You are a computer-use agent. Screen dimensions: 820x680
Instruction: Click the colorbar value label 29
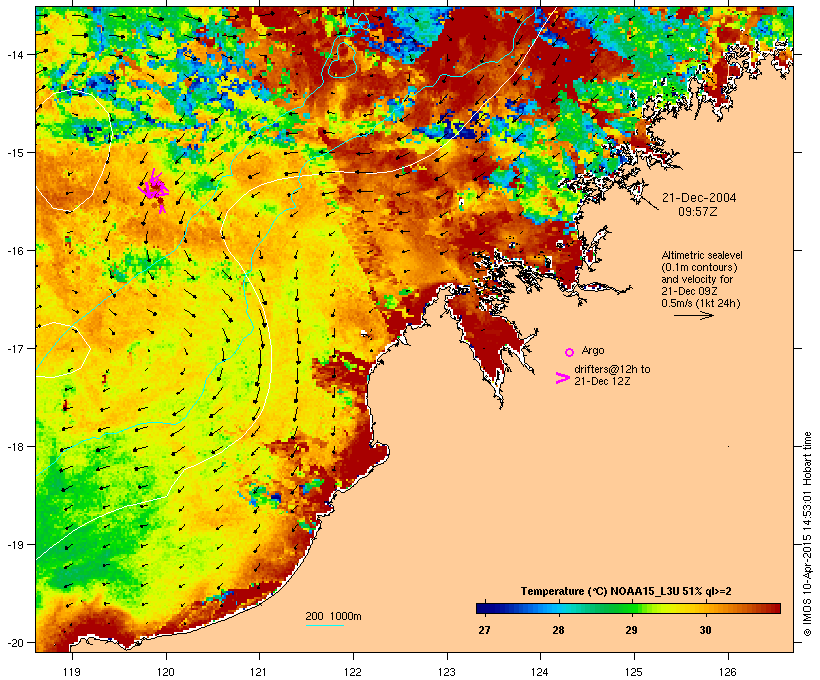(631, 630)
